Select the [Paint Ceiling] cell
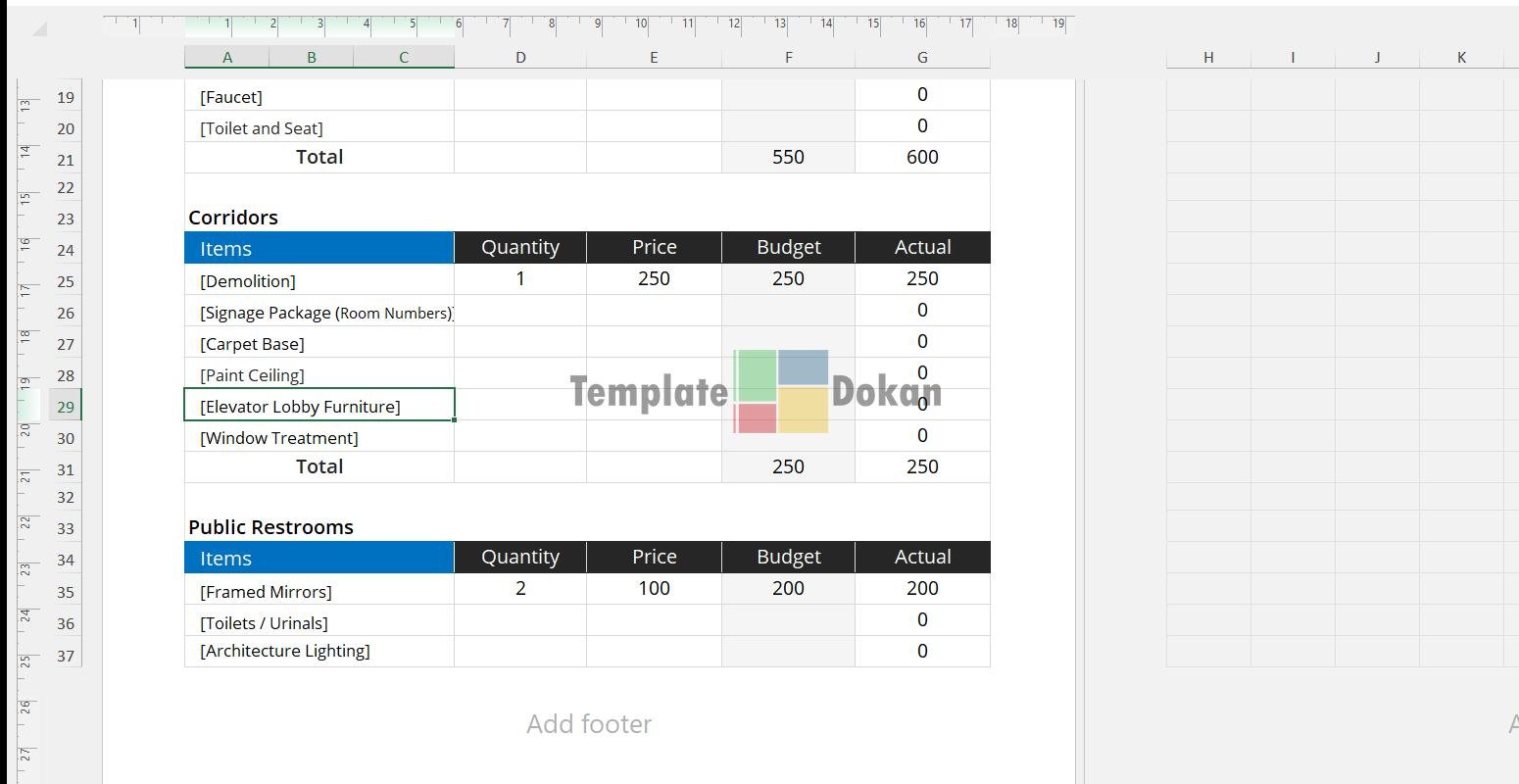 (x=318, y=375)
